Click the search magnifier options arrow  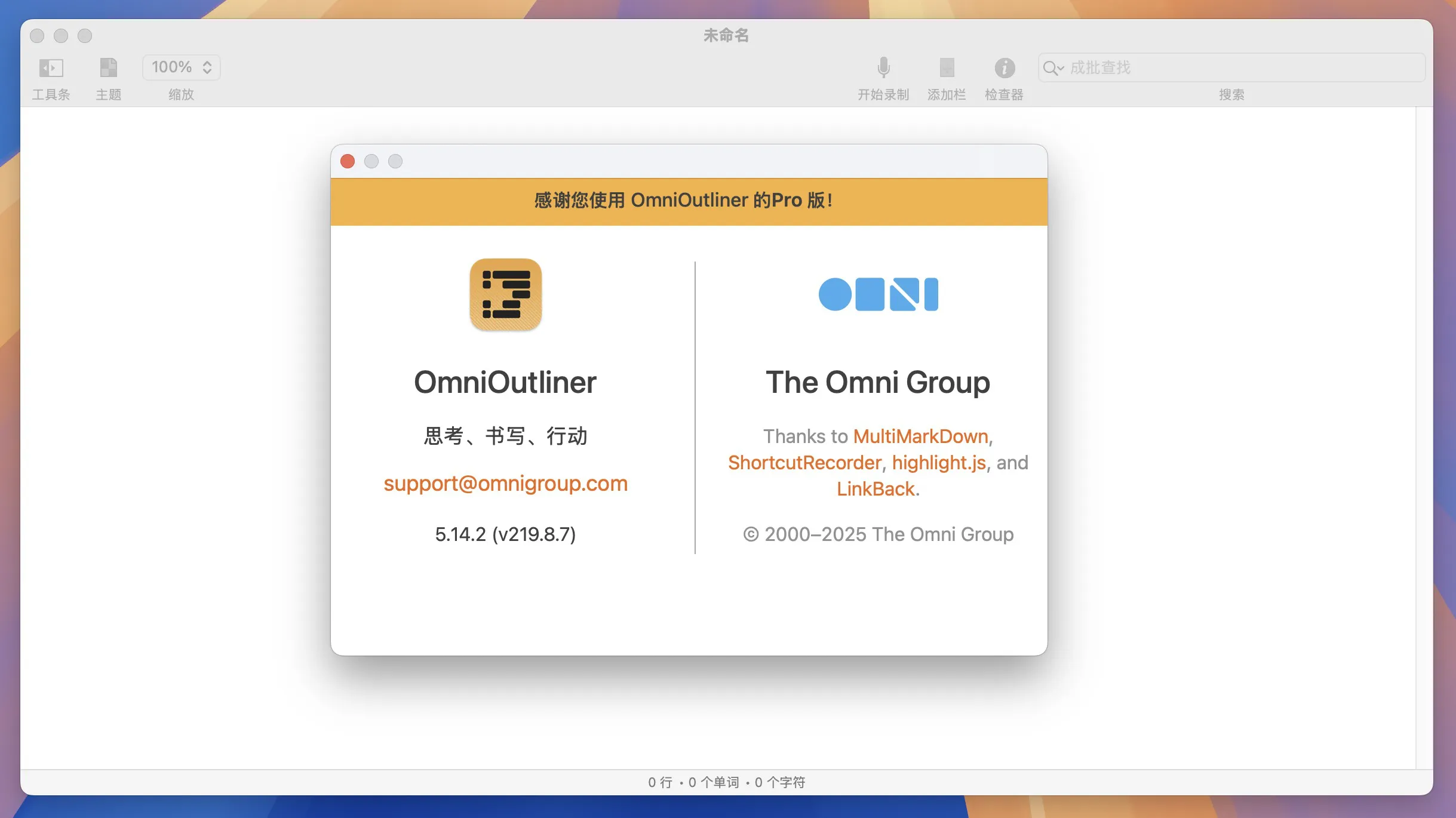pos(1053,68)
